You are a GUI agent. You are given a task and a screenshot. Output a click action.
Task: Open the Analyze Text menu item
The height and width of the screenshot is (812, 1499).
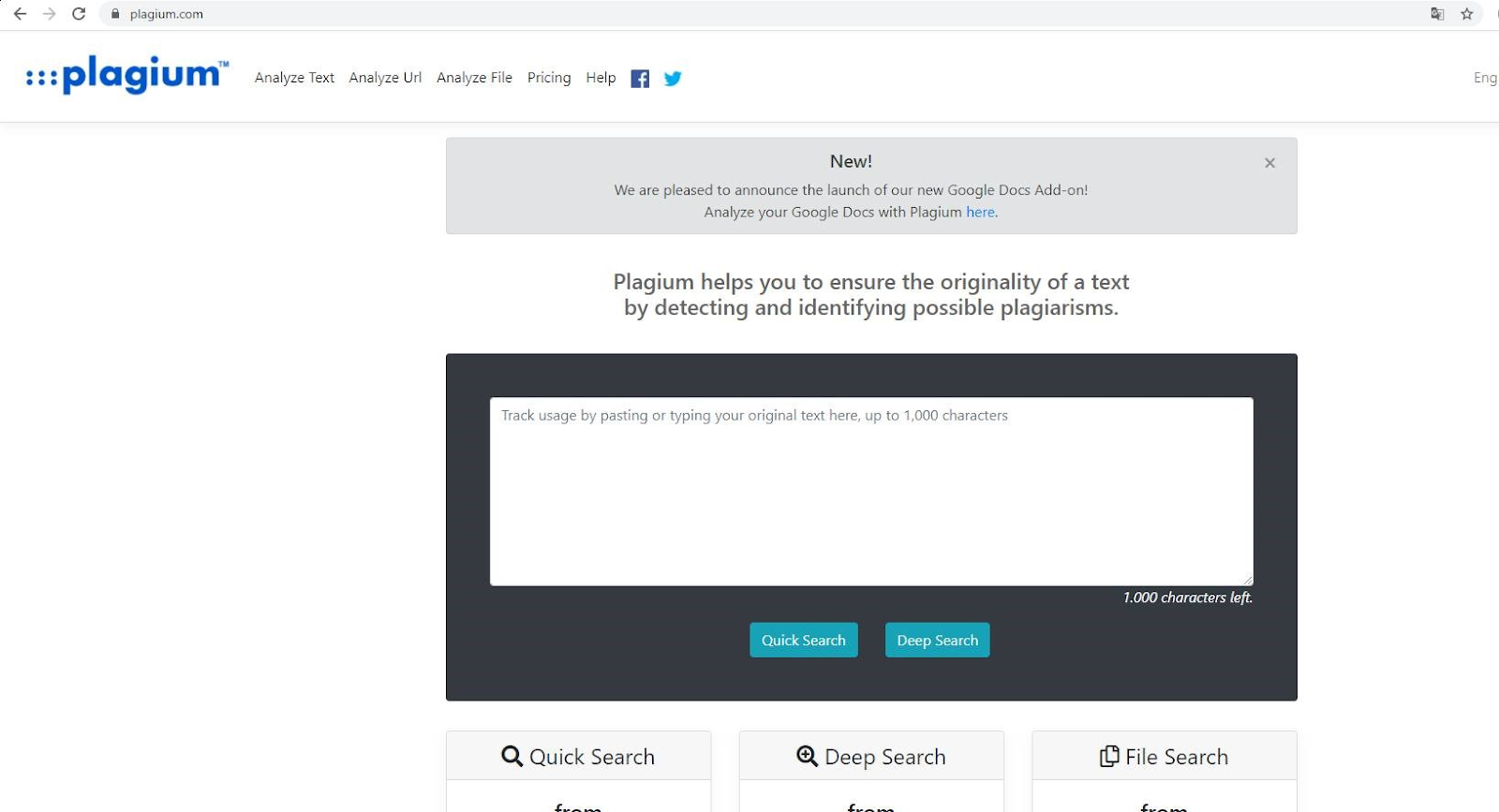pyautogui.click(x=294, y=78)
